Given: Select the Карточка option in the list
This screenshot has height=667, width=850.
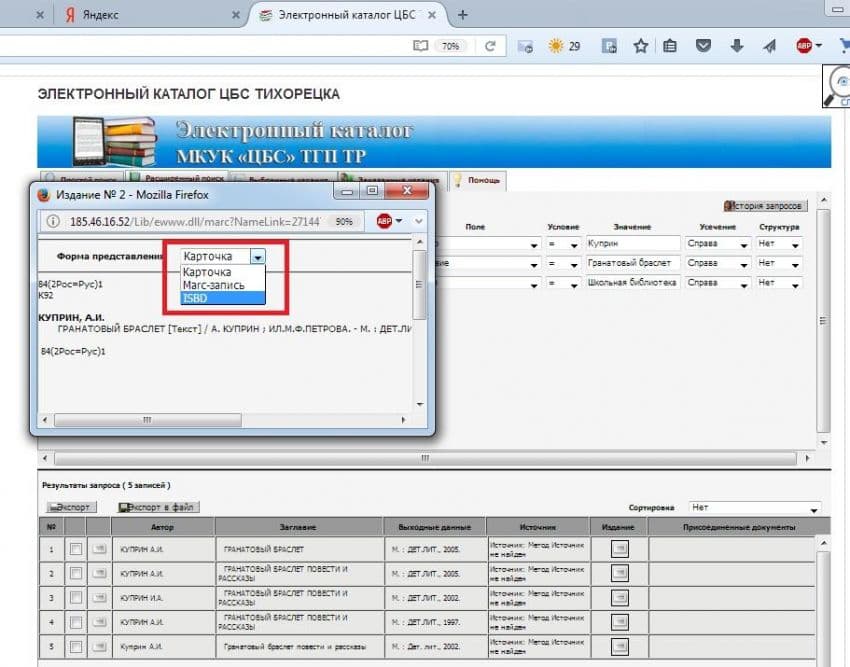Looking at the screenshot, I should click(222, 272).
